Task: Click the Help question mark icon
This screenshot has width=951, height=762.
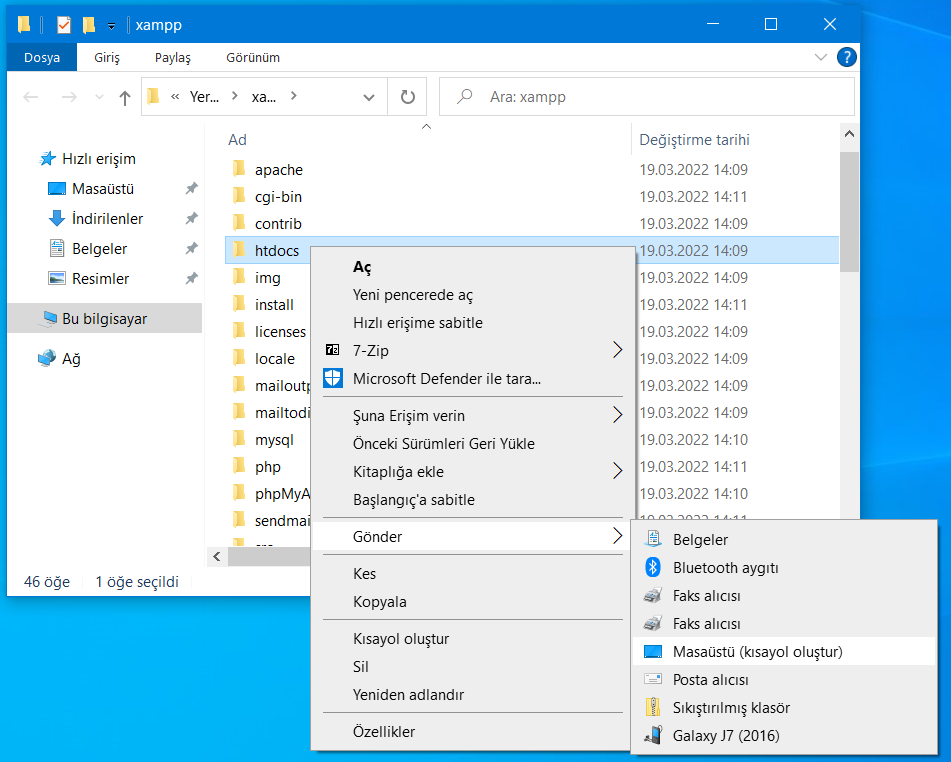Action: click(x=847, y=57)
